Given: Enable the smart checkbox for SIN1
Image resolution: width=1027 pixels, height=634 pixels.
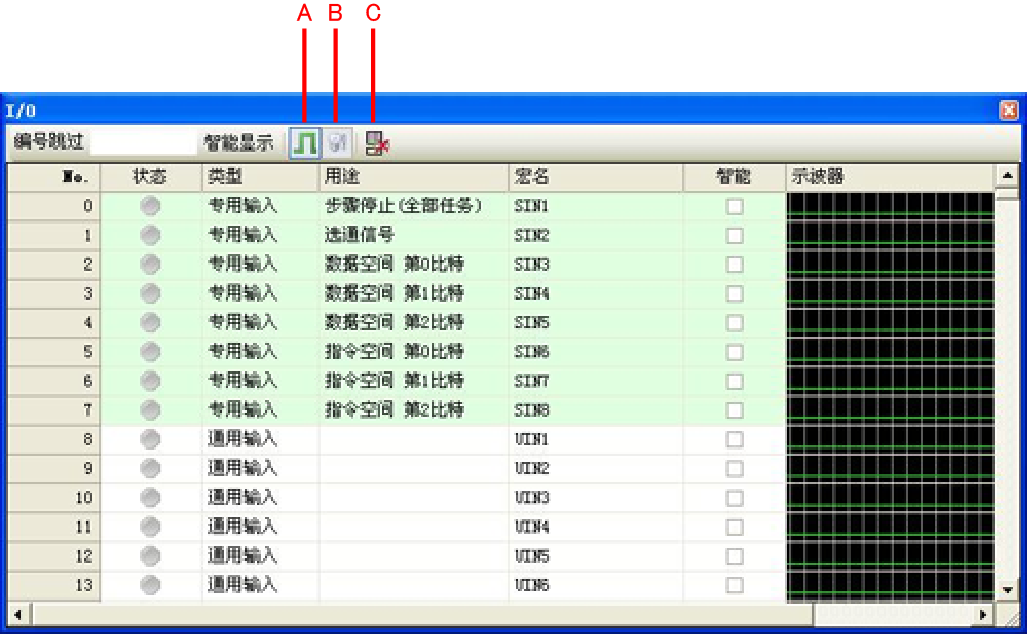Looking at the screenshot, I should coord(734,207).
